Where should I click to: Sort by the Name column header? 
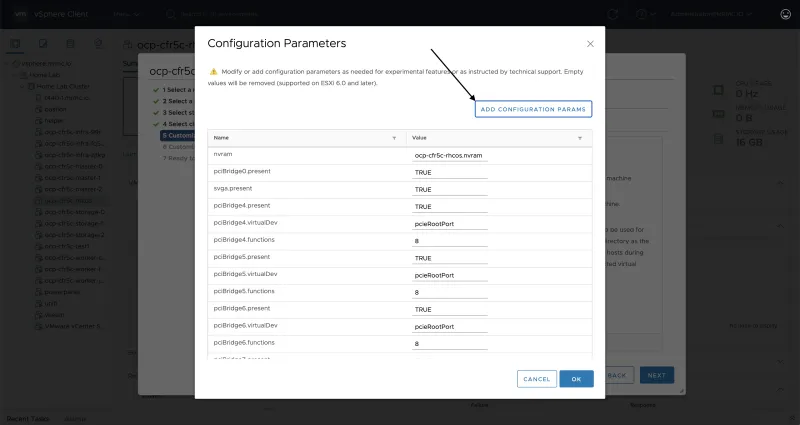[x=221, y=138]
